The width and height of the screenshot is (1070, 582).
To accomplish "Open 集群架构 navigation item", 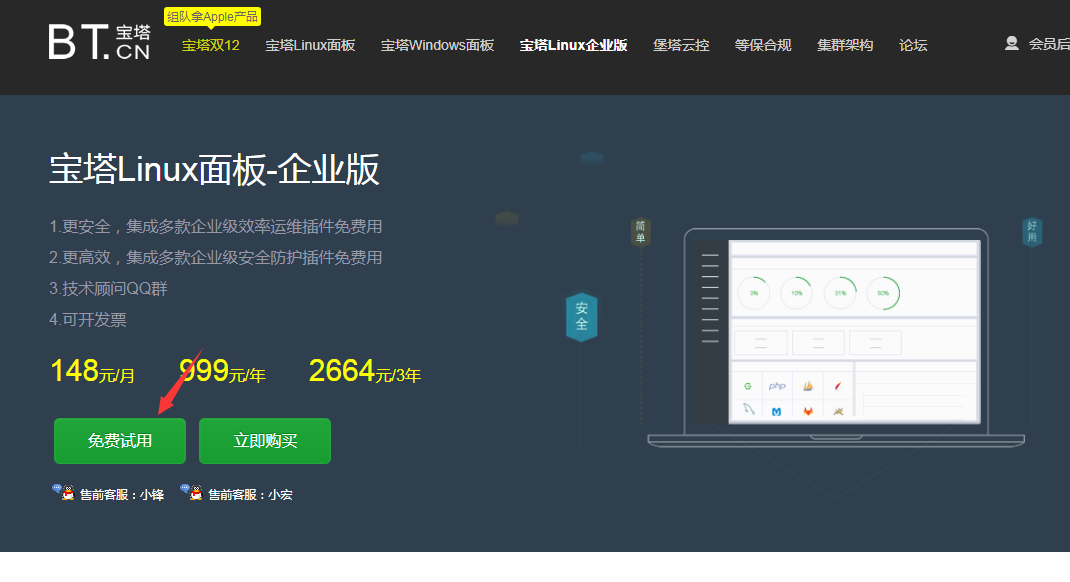I will pos(845,46).
